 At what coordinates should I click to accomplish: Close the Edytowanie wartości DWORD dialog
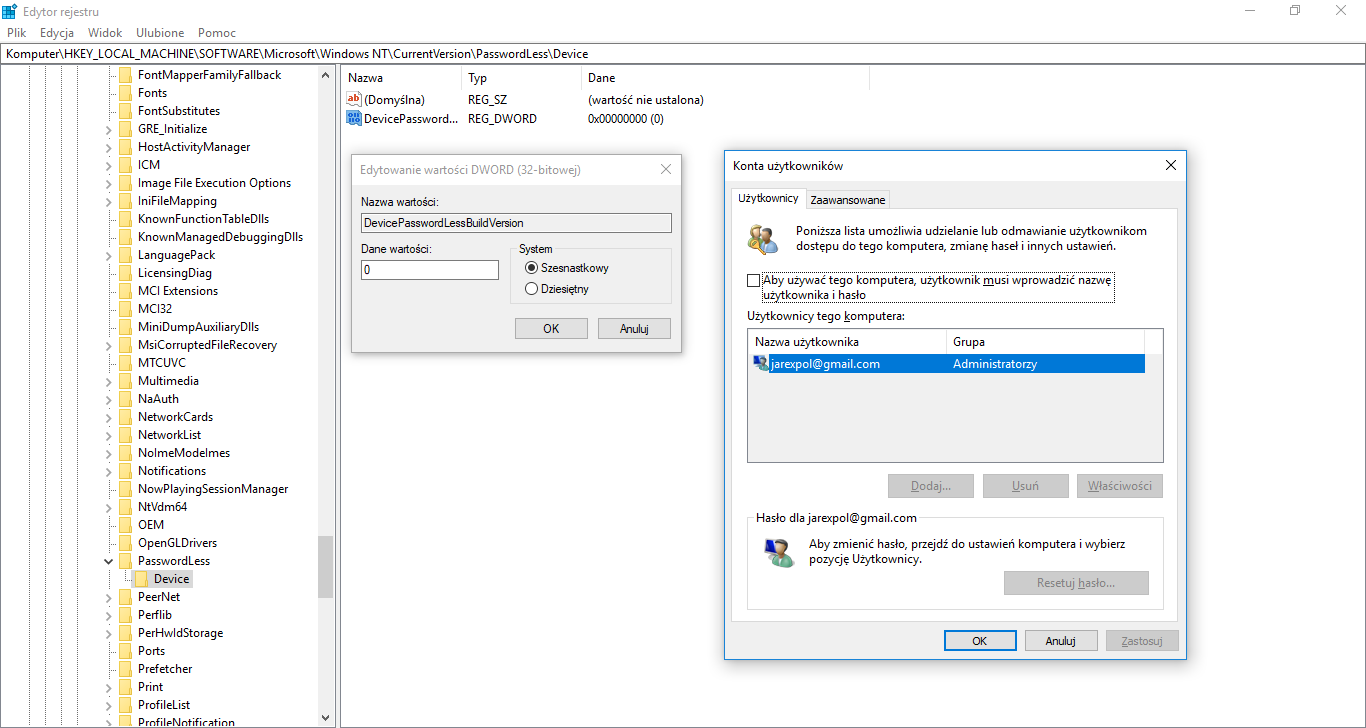666,170
